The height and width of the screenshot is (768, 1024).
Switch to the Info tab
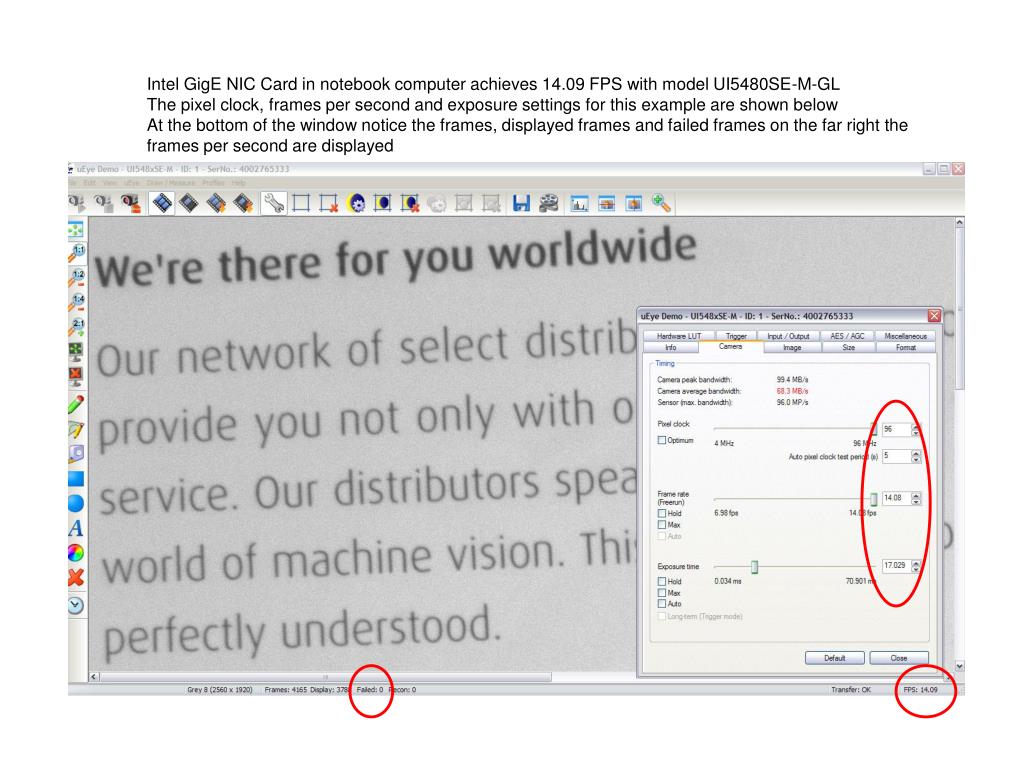671,347
